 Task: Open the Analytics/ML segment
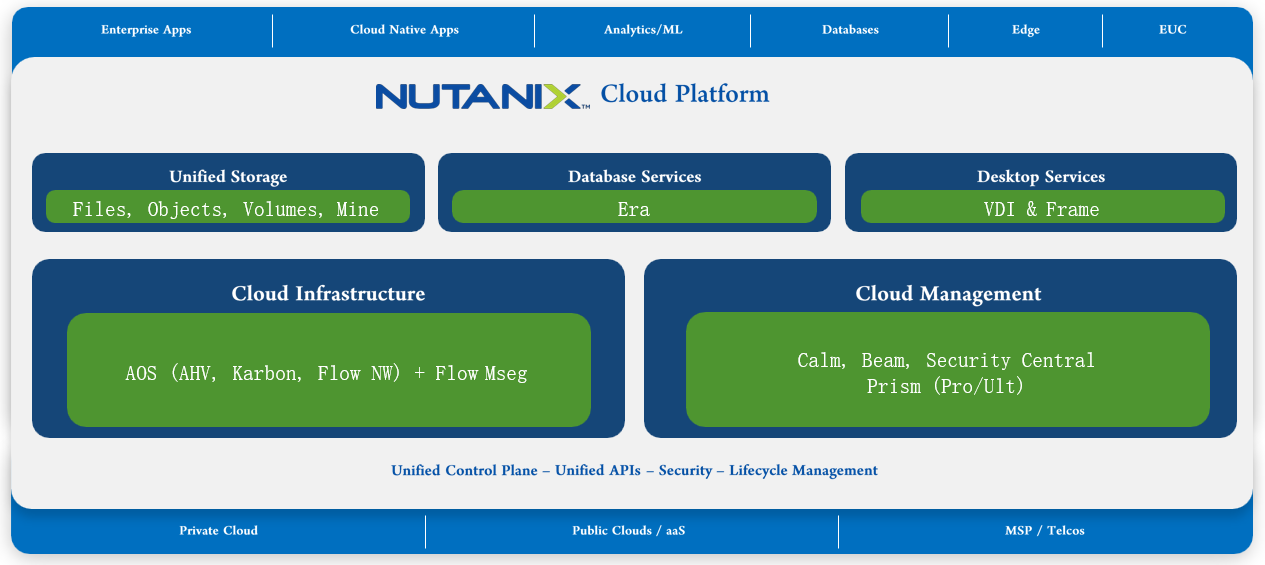click(643, 30)
